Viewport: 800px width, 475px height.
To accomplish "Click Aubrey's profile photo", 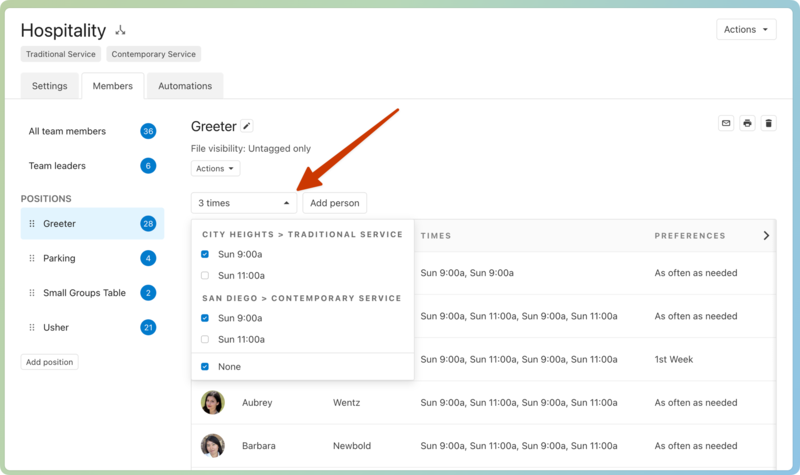I will pos(212,402).
